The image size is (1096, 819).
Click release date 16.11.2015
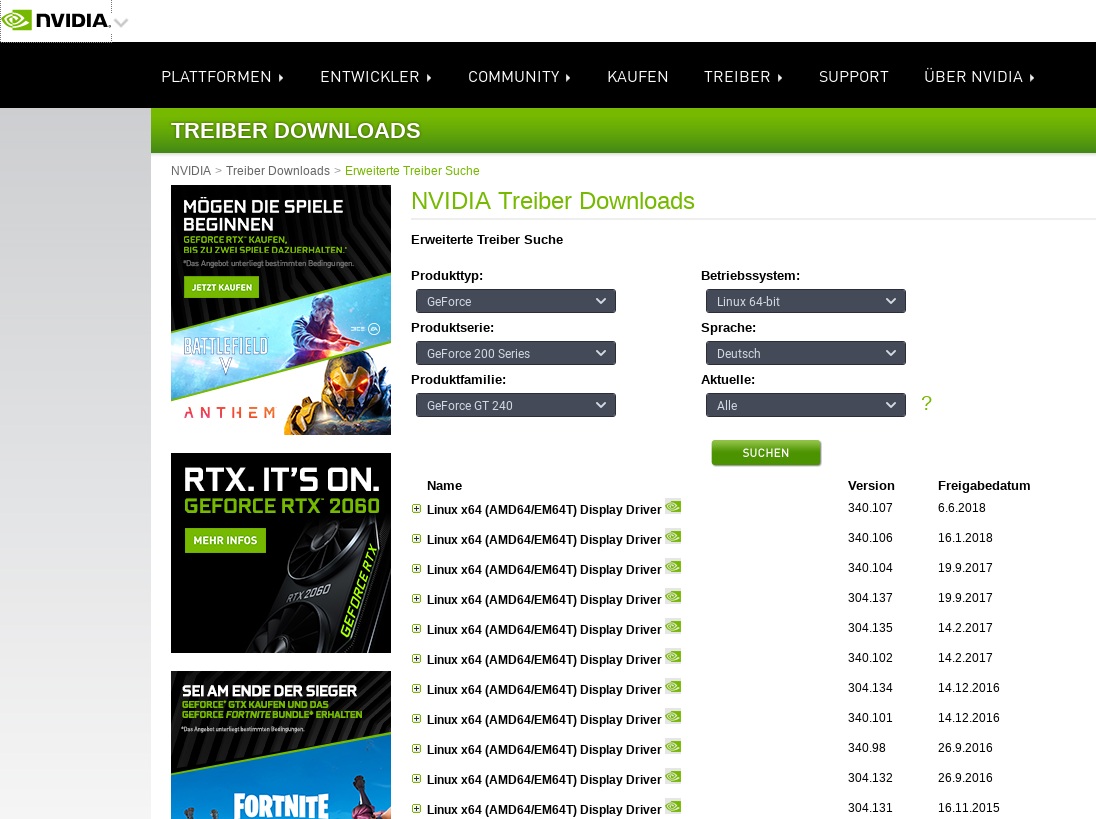coord(969,807)
